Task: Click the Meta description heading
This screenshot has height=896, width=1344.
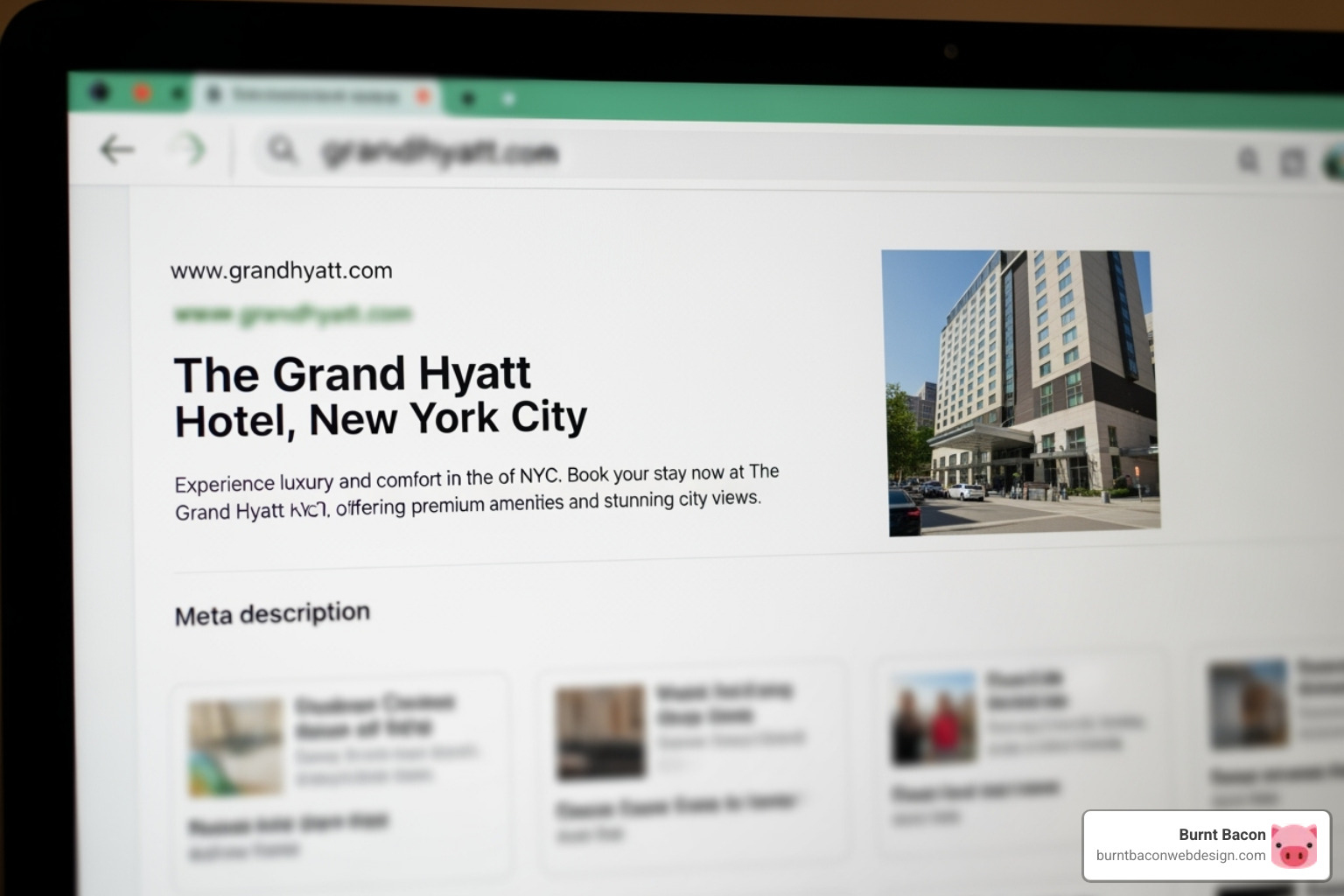Action: (272, 614)
